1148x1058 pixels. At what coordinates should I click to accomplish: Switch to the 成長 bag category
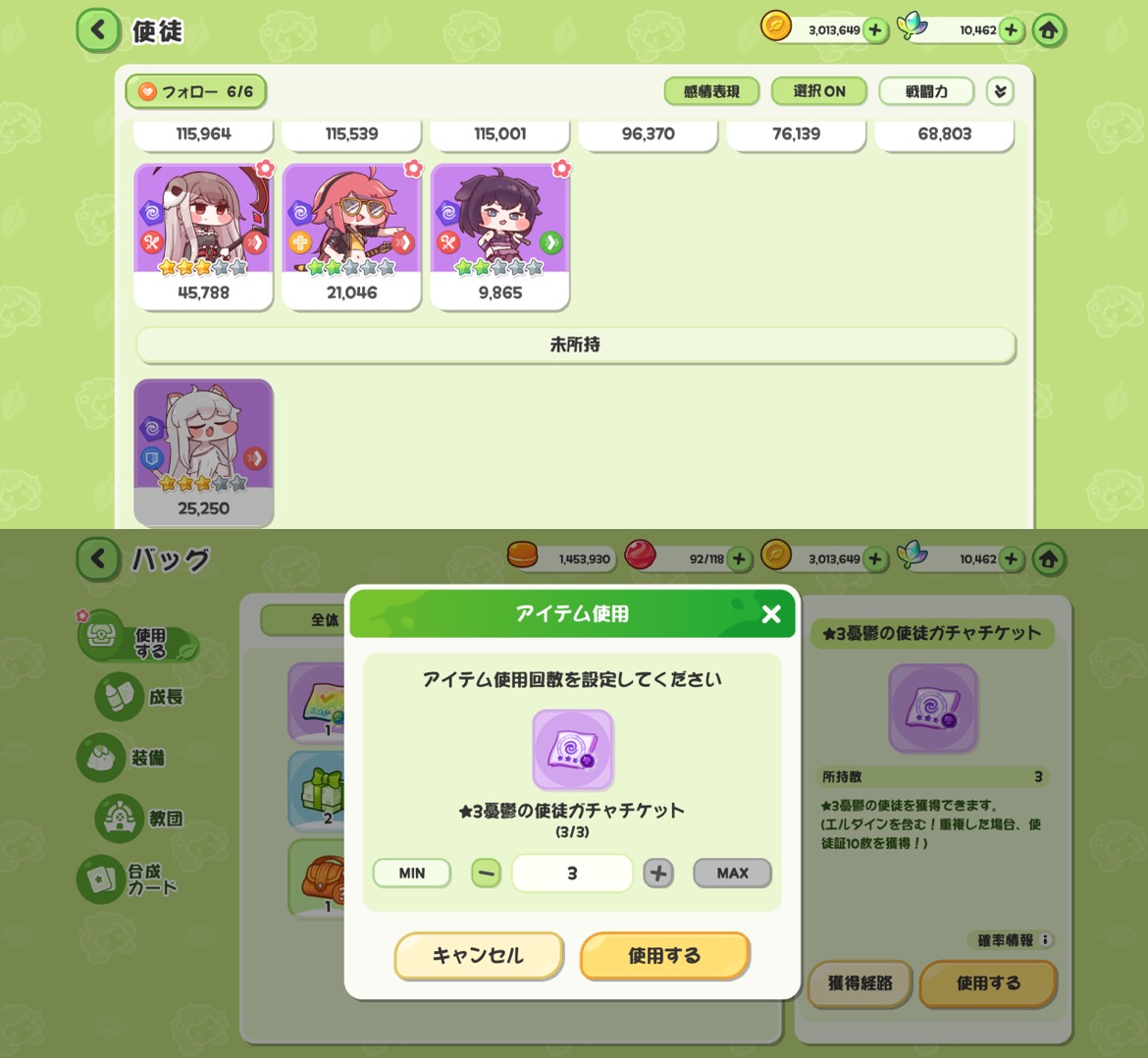click(140, 697)
